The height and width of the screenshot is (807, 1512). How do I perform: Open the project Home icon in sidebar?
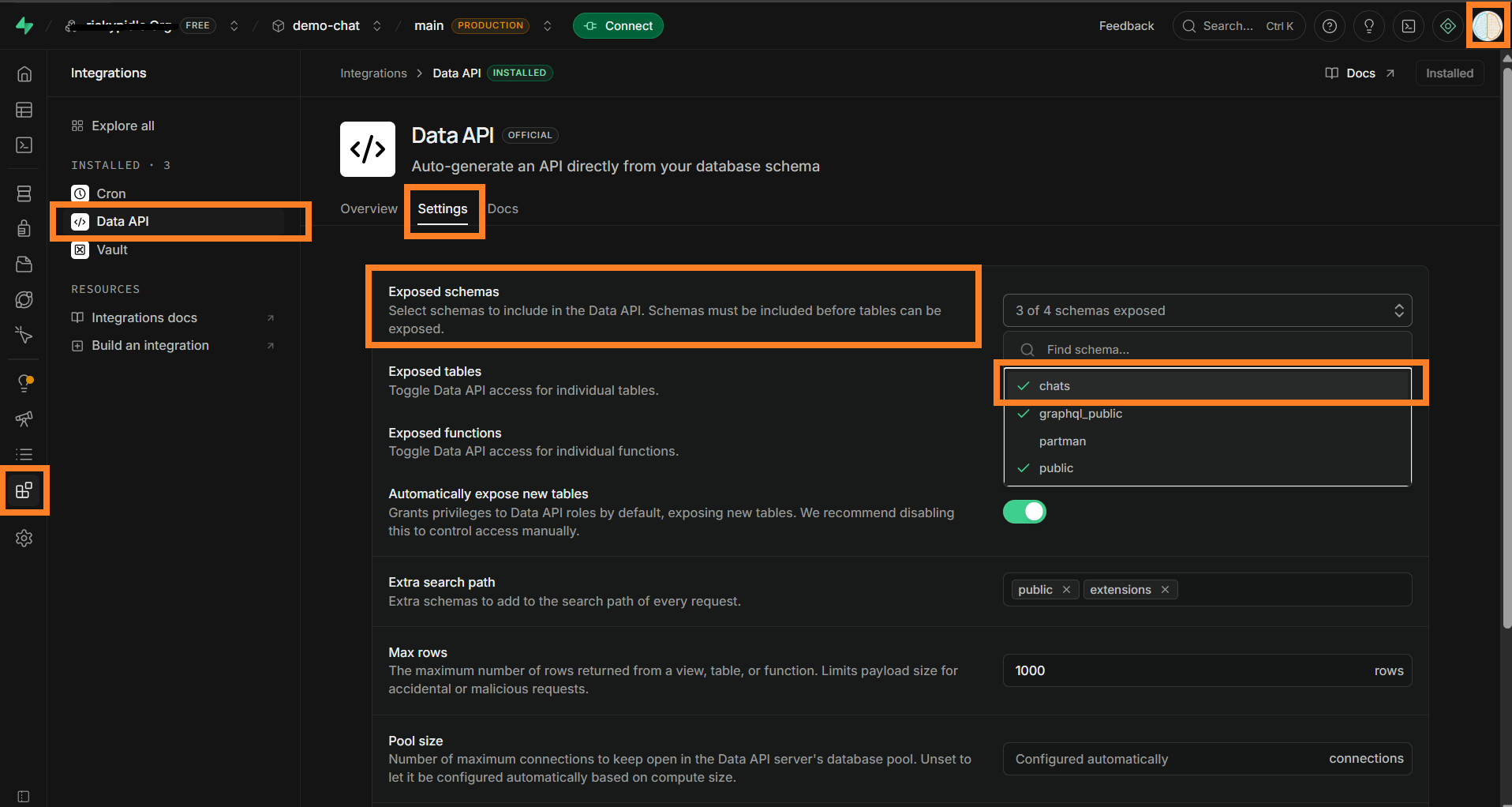point(24,73)
